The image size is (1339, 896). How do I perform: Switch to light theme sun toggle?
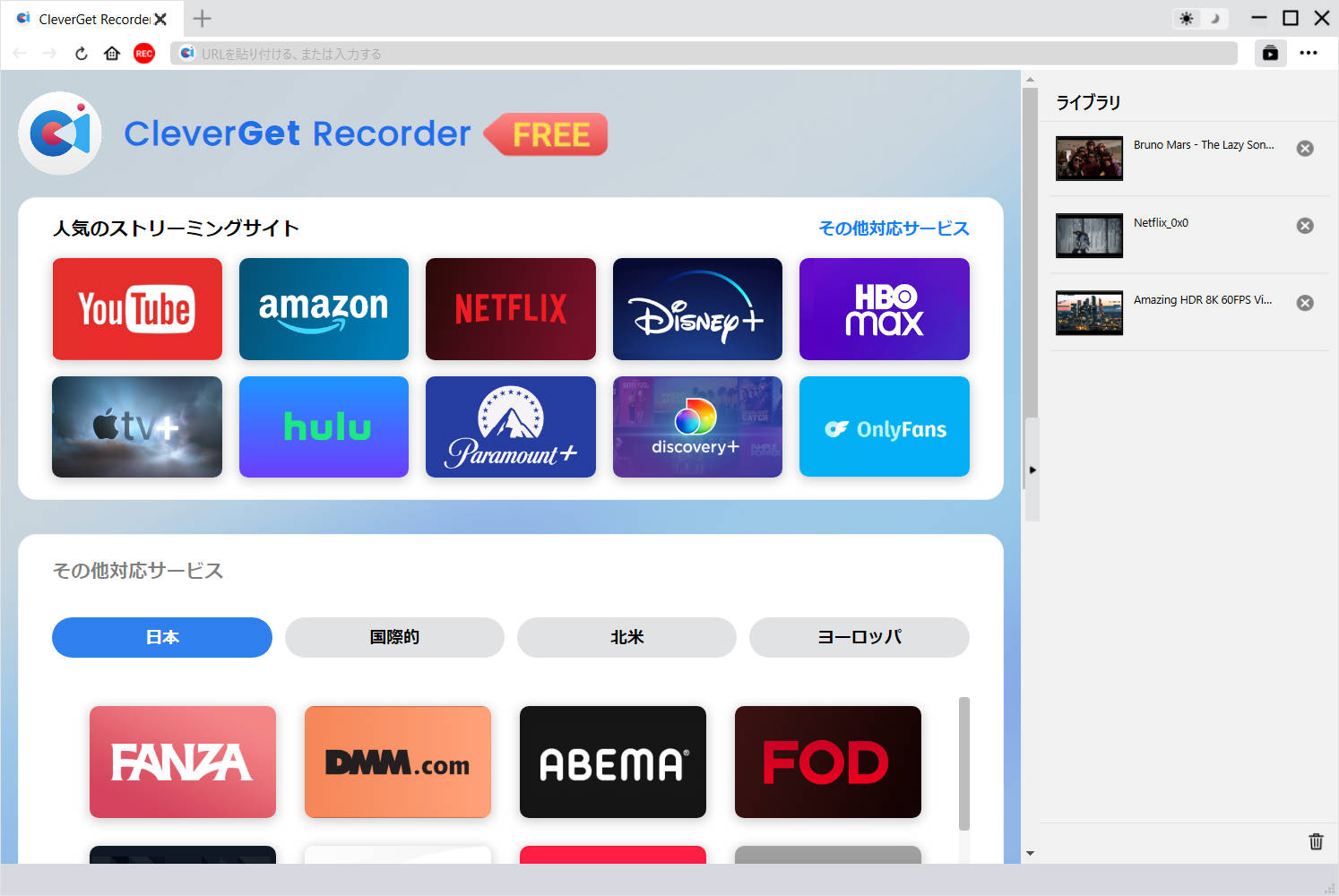click(1187, 19)
